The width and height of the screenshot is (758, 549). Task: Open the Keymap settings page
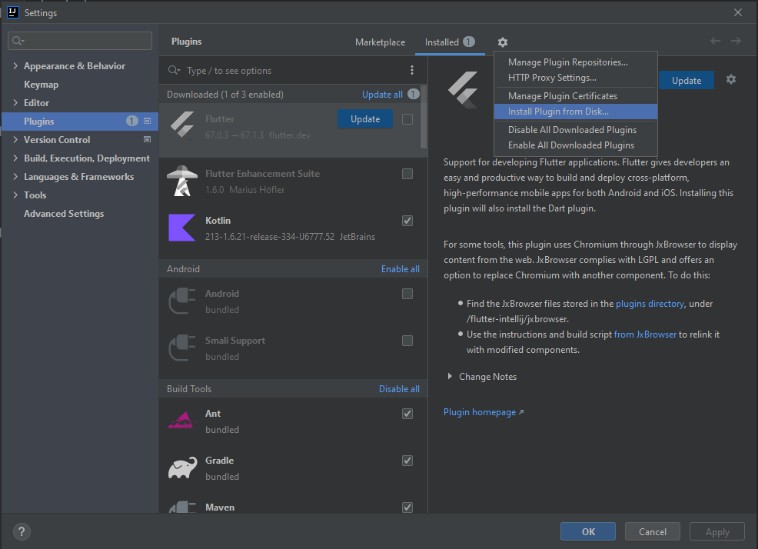tap(41, 84)
